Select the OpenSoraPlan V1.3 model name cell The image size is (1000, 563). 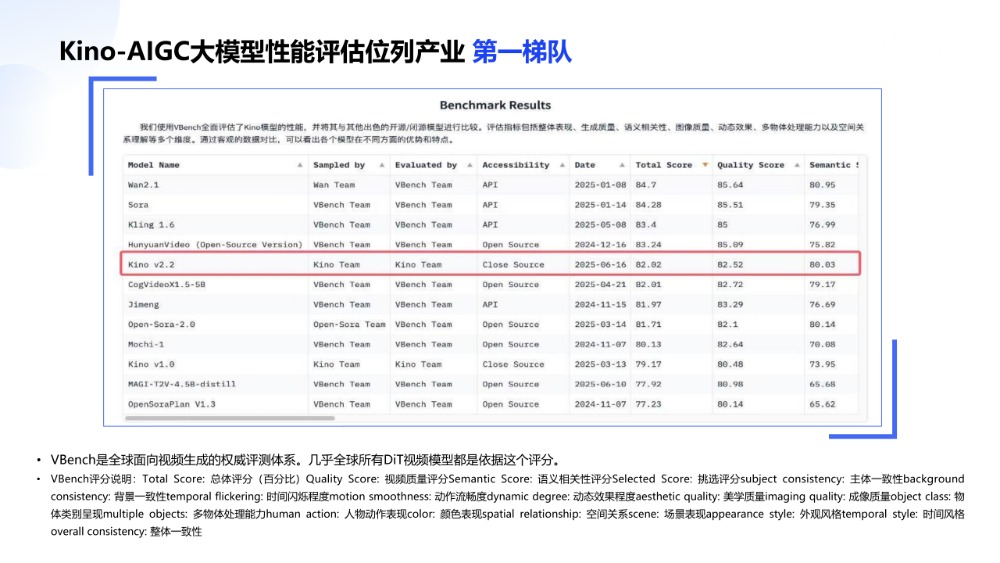[x=172, y=404]
